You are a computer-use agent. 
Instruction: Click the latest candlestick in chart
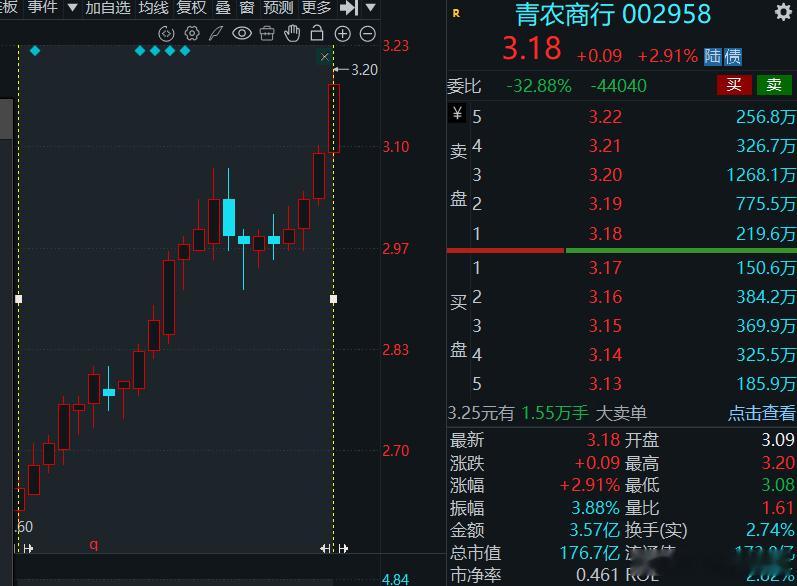(333, 118)
